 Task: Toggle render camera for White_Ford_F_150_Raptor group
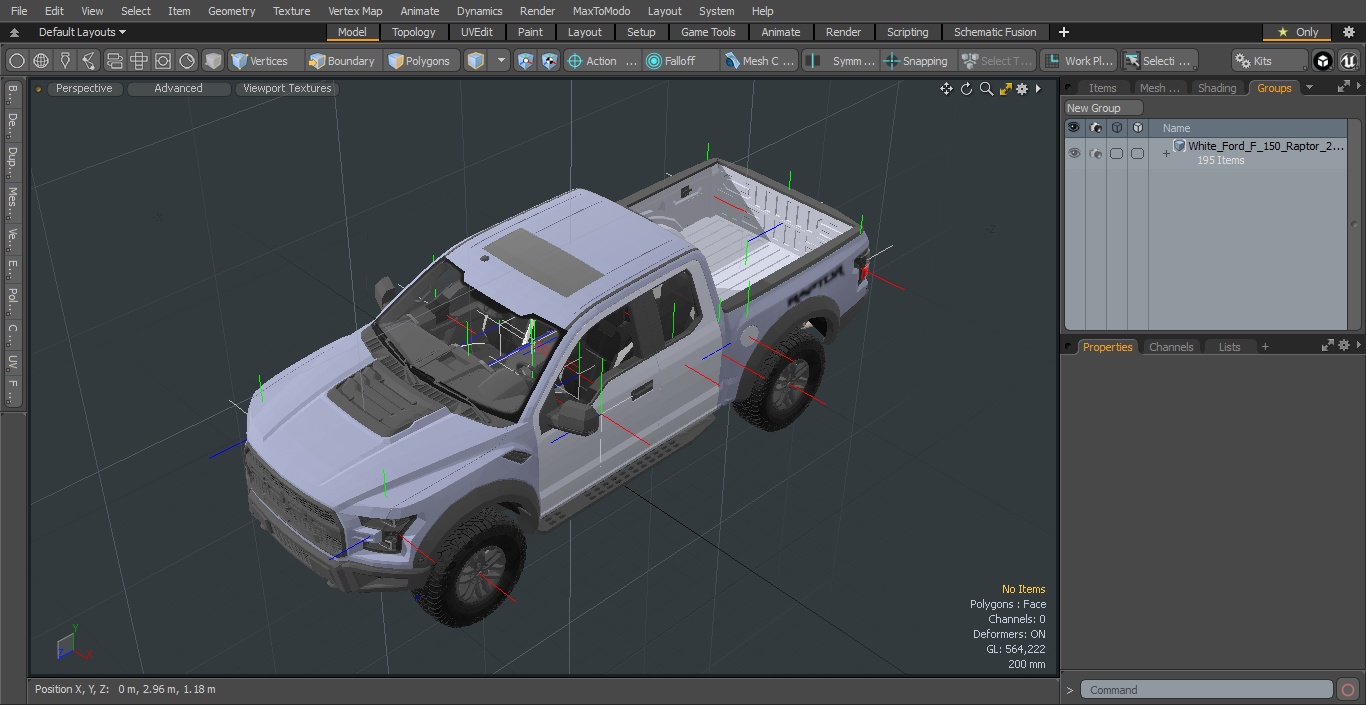pos(1095,153)
